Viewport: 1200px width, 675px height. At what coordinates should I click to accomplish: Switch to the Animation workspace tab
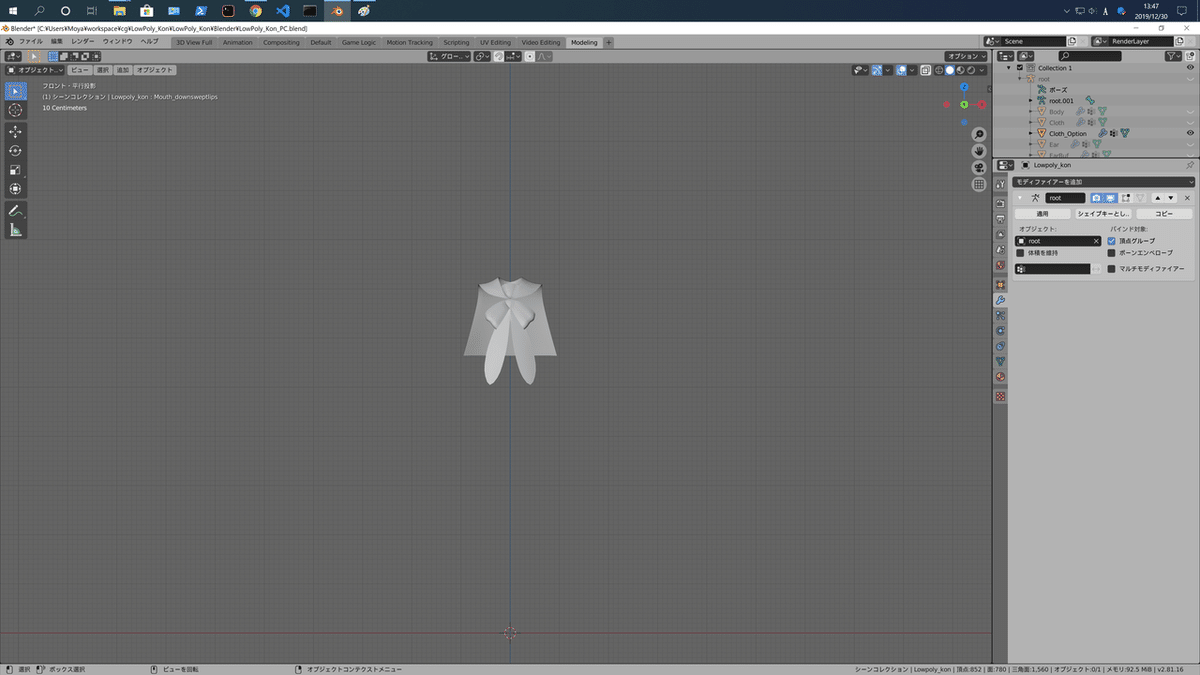click(x=238, y=42)
